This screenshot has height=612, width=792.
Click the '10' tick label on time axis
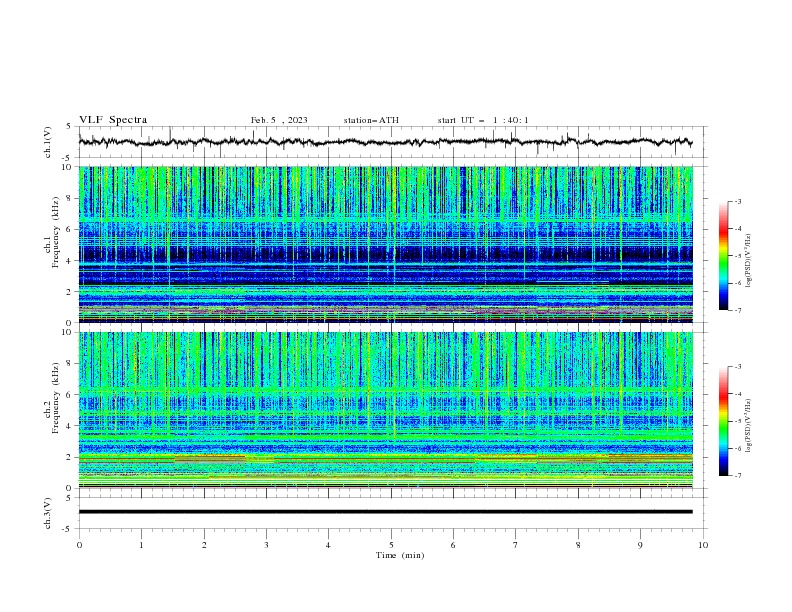click(x=703, y=545)
